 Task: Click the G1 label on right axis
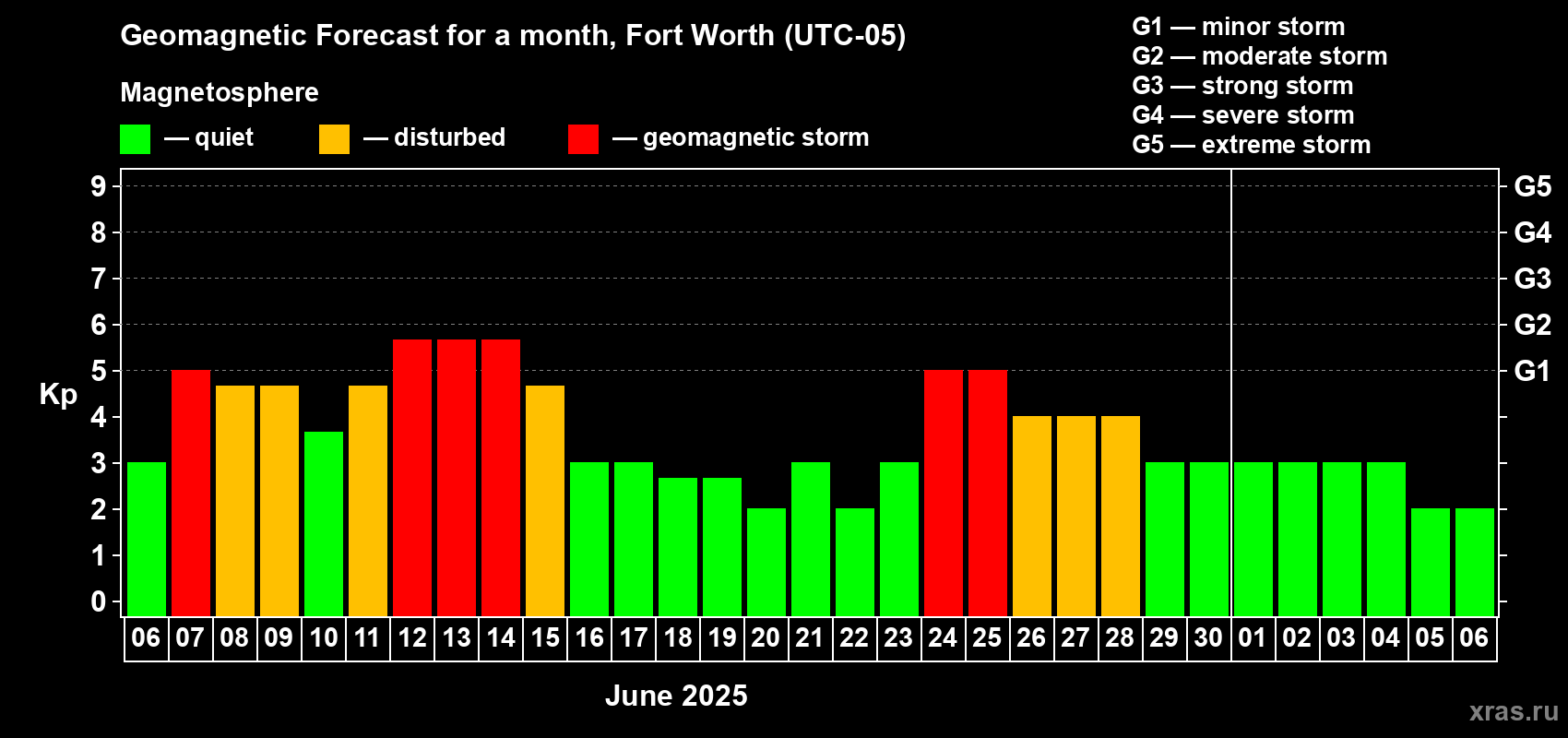pos(1532,371)
